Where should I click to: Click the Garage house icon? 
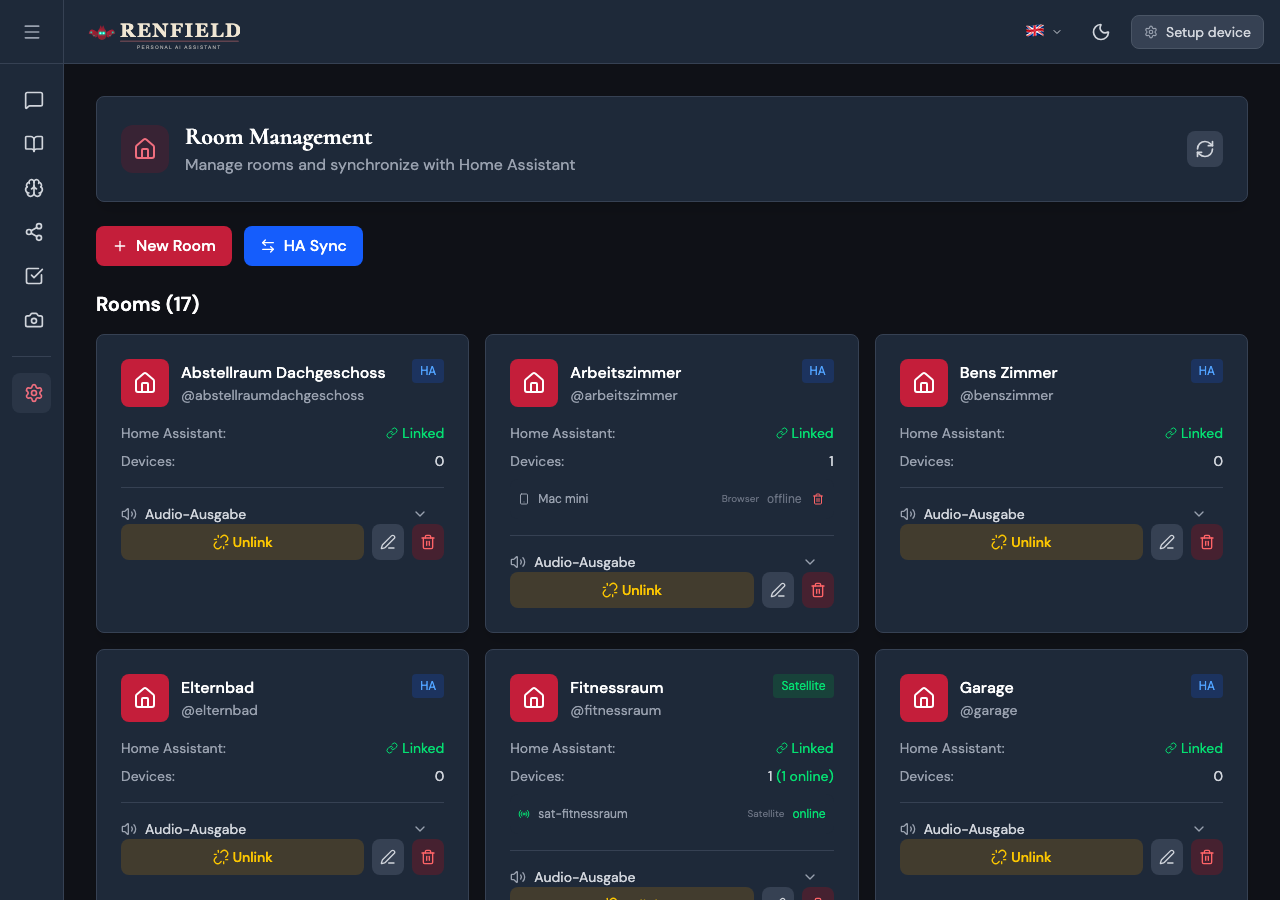[924, 698]
